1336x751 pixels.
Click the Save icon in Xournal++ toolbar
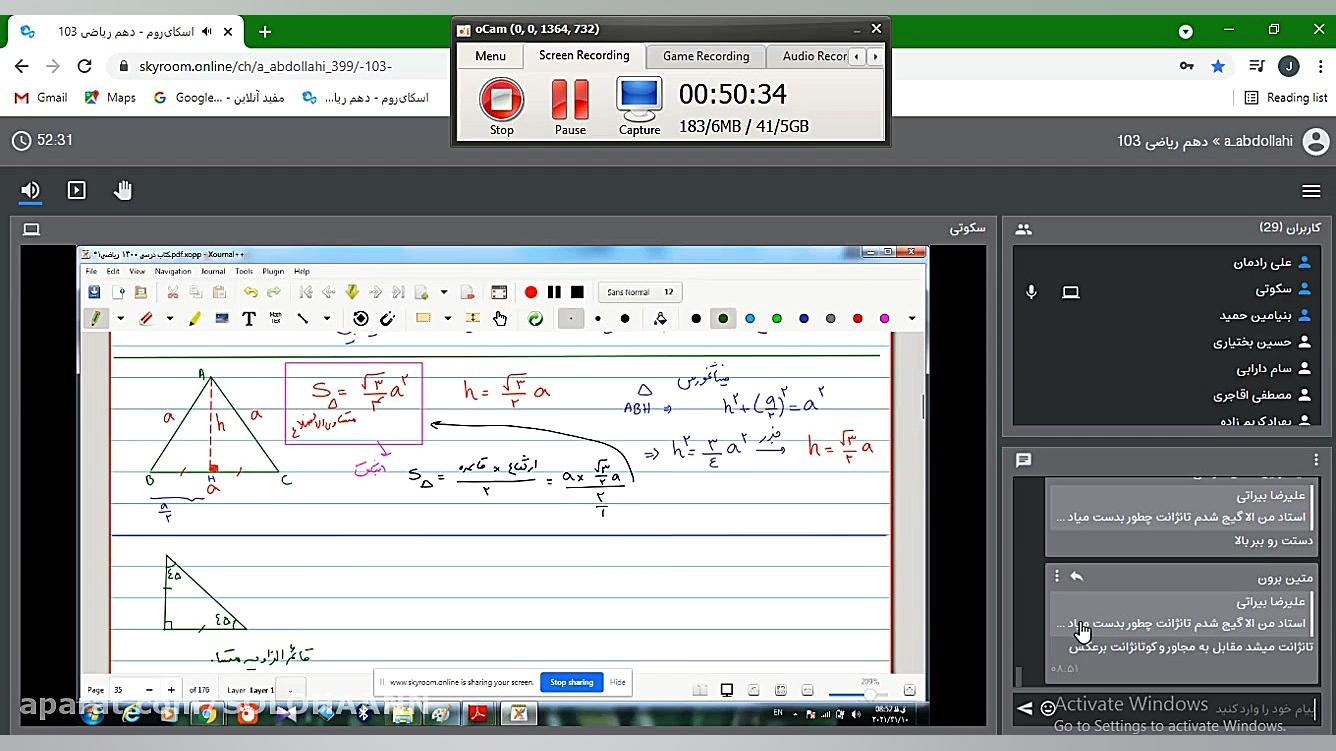[94, 292]
